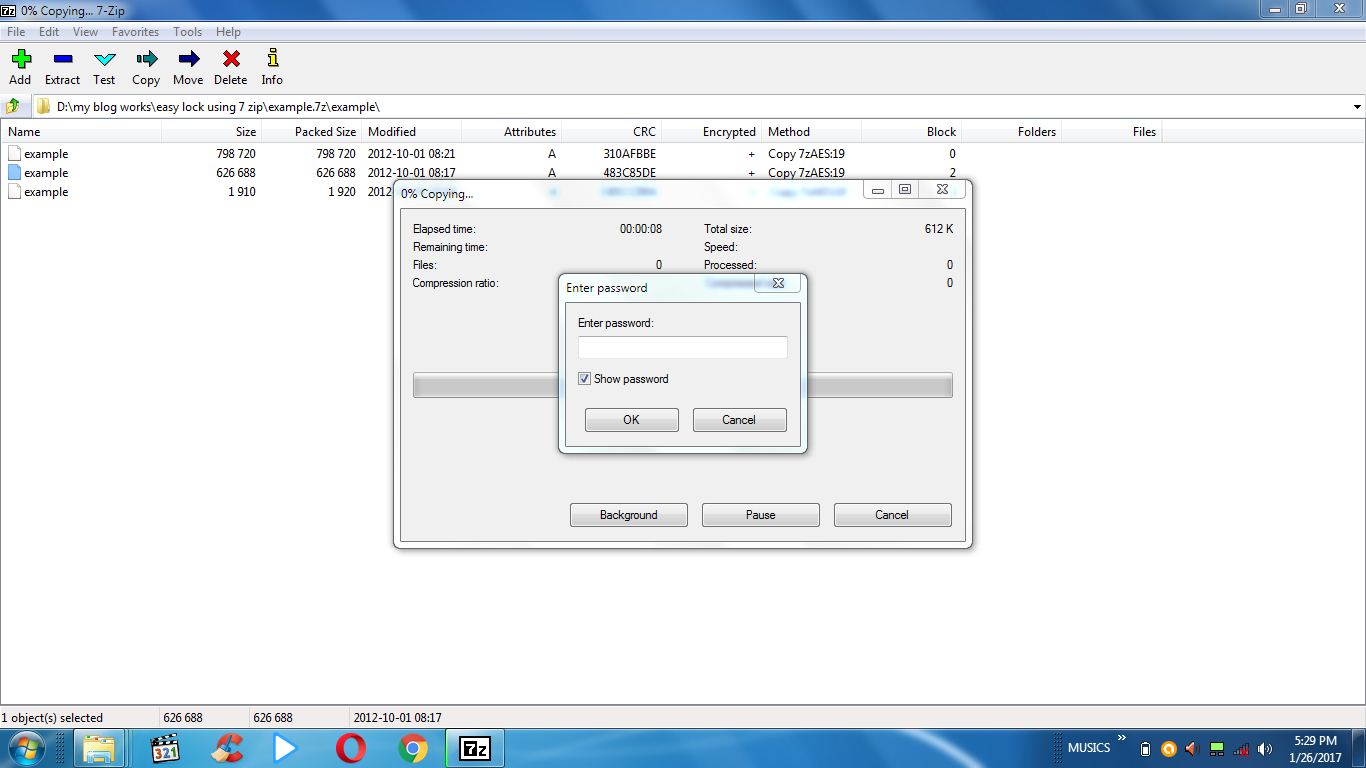The width and height of the screenshot is (1366, 768).
Task: Click the Copy toolbar icon
Action: click(146, 59)
